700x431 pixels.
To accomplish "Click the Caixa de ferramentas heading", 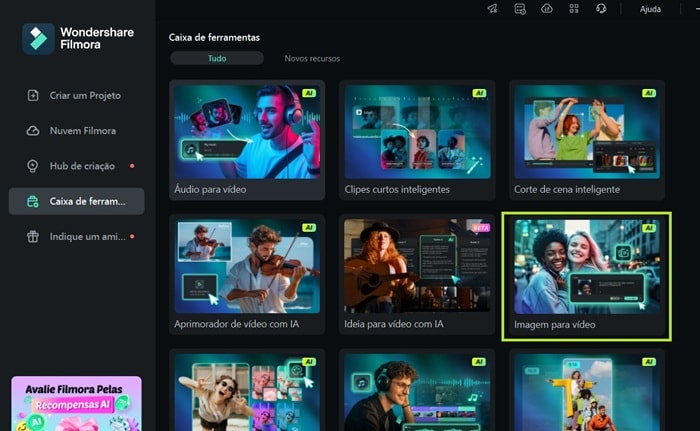I will [214, 38].
